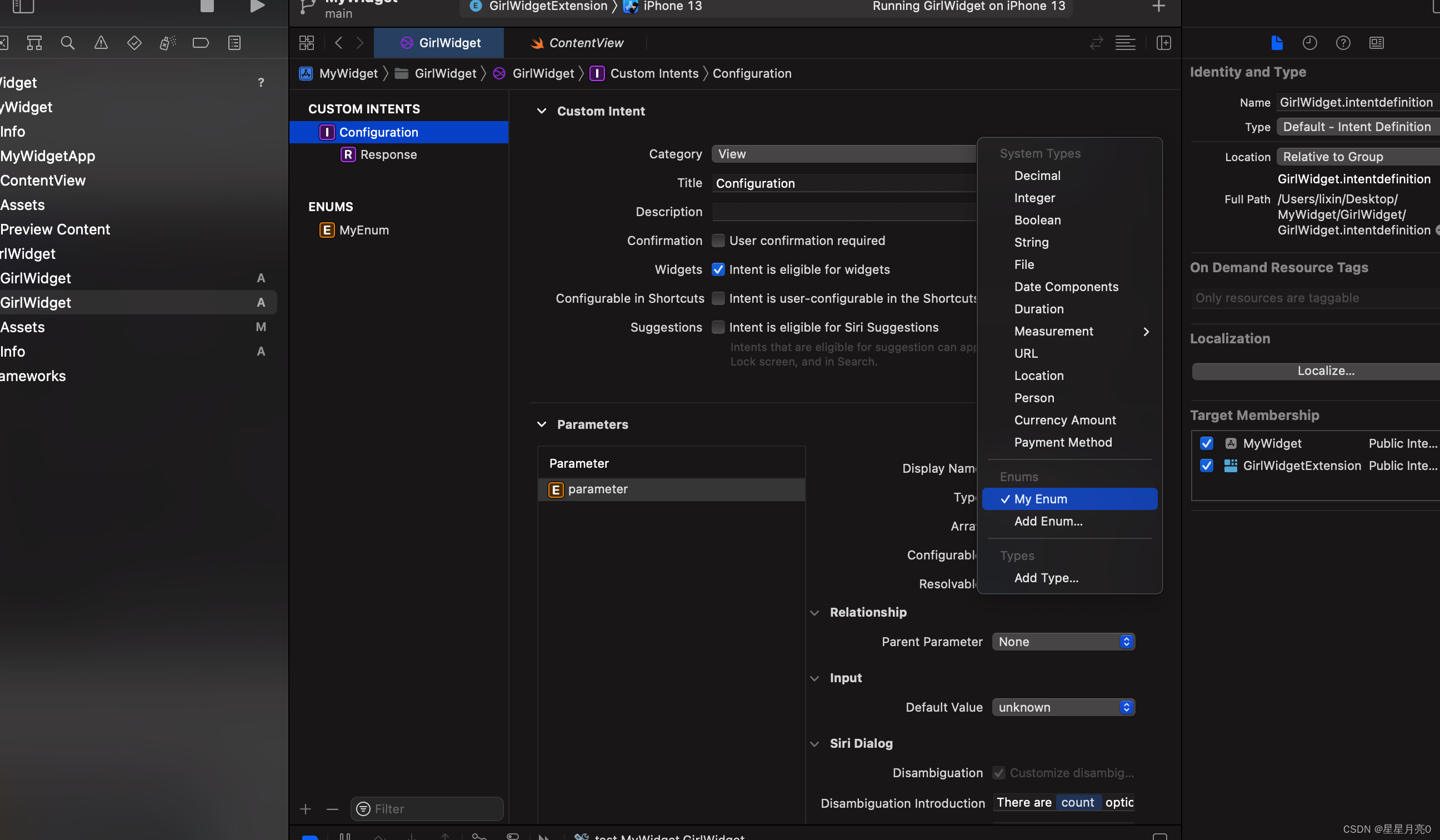
Task: Toggle MyWidget target membership checkbox
Action: [1206, 443]
